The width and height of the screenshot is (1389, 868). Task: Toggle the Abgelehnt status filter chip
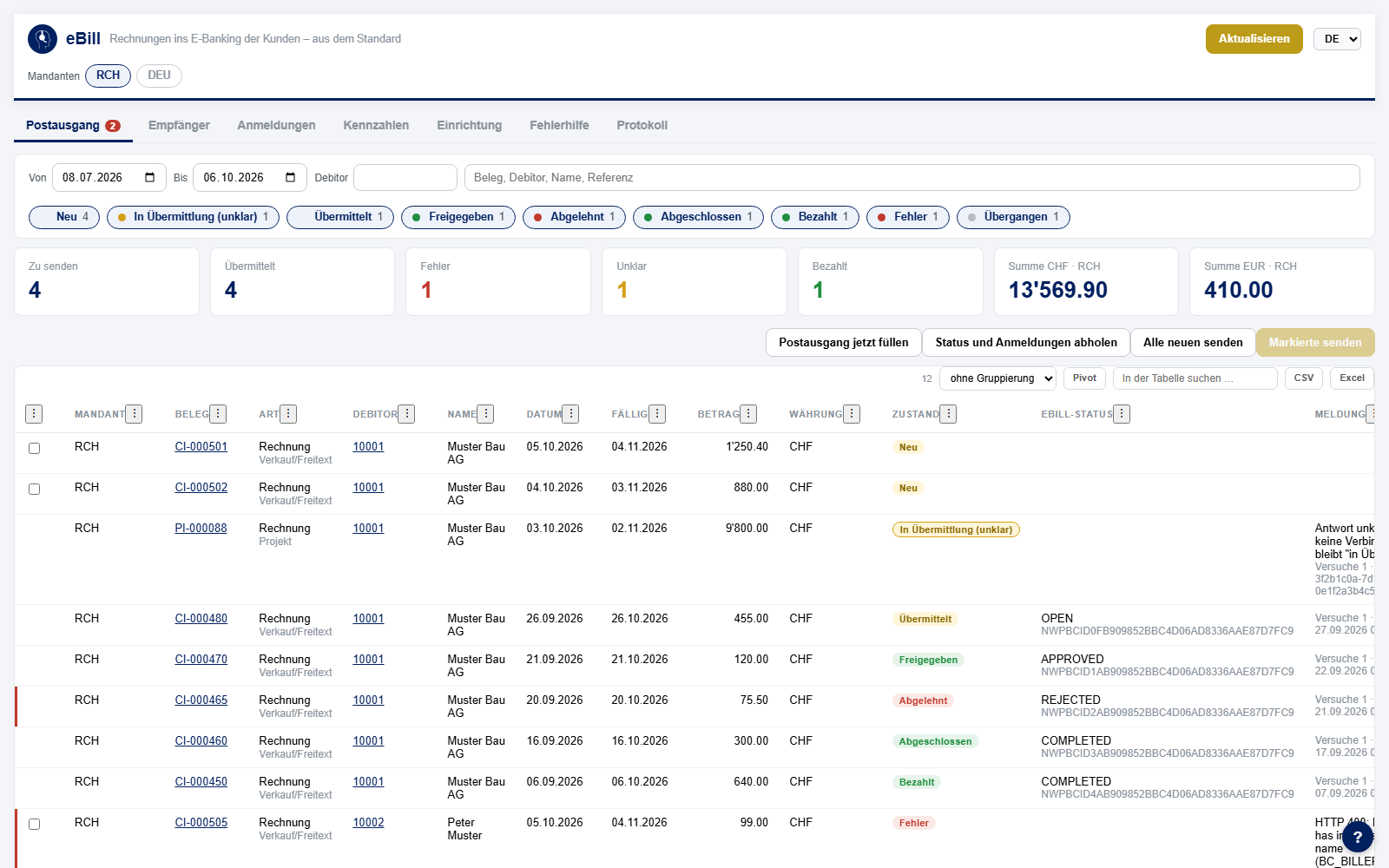[574, 217]
